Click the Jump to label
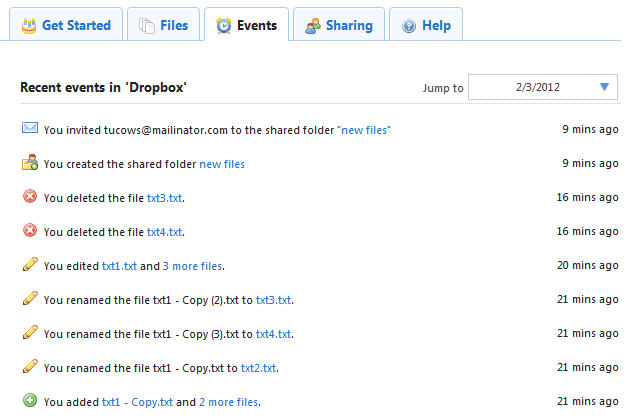This screenshot has width=629, height=419. coord(443,88)
